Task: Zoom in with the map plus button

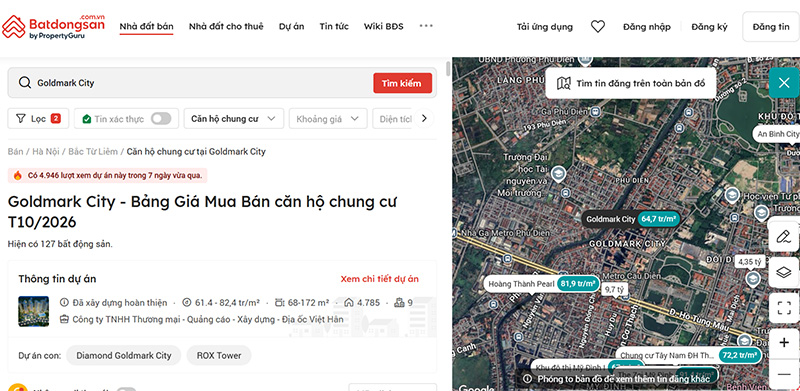Action: pyautogui.click(x=784, y=343)
